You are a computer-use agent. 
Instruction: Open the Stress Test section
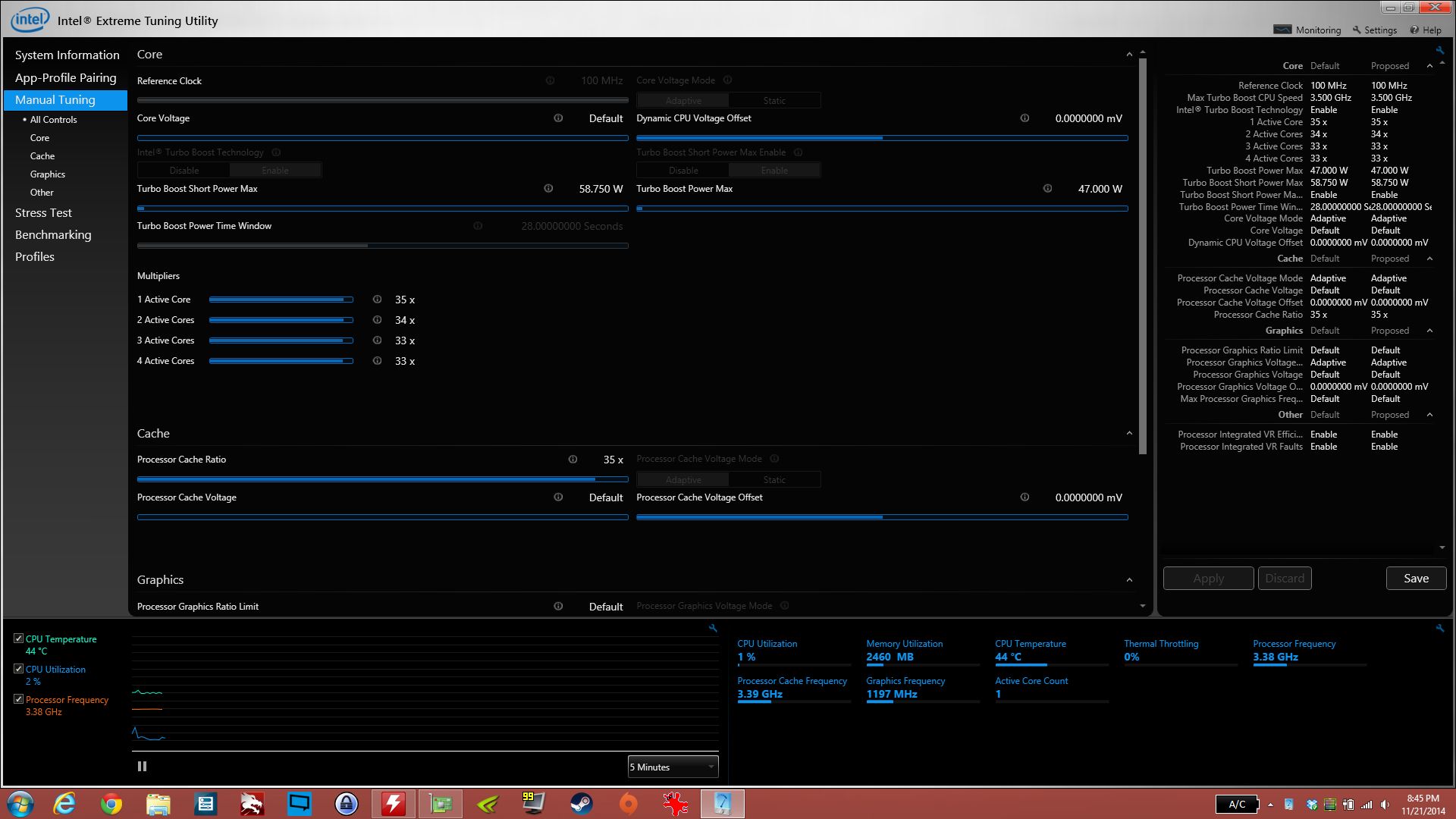click(x=43, y=213)
